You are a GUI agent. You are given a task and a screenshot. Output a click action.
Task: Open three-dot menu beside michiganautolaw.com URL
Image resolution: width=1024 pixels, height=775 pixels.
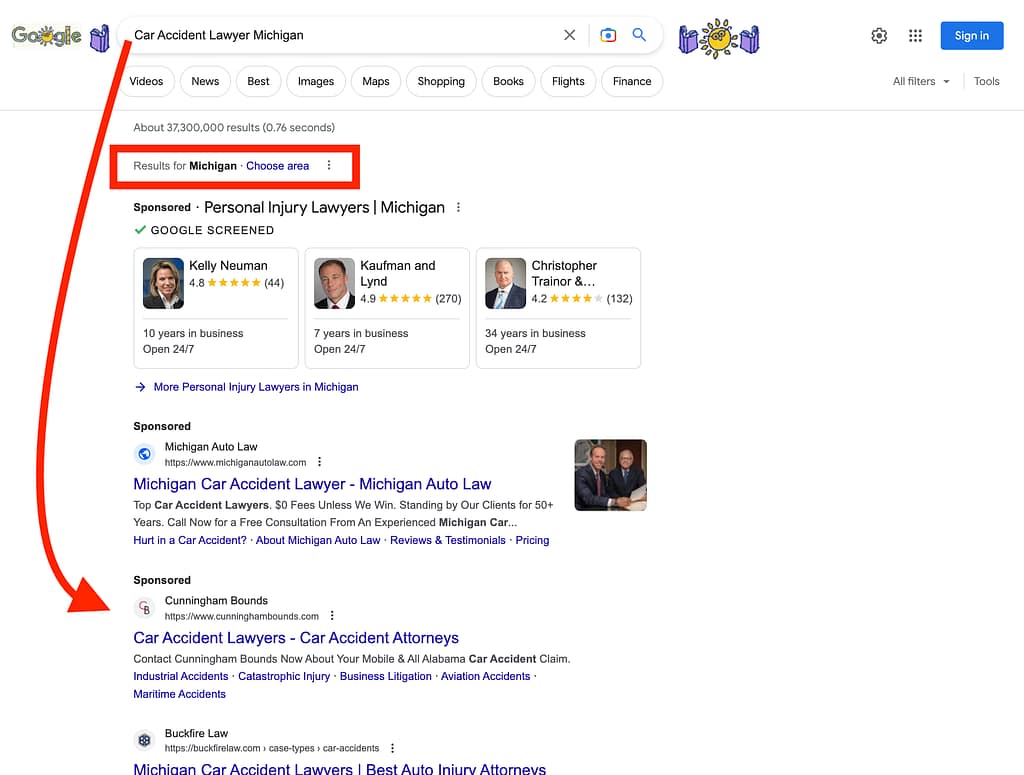pos(319,462)
